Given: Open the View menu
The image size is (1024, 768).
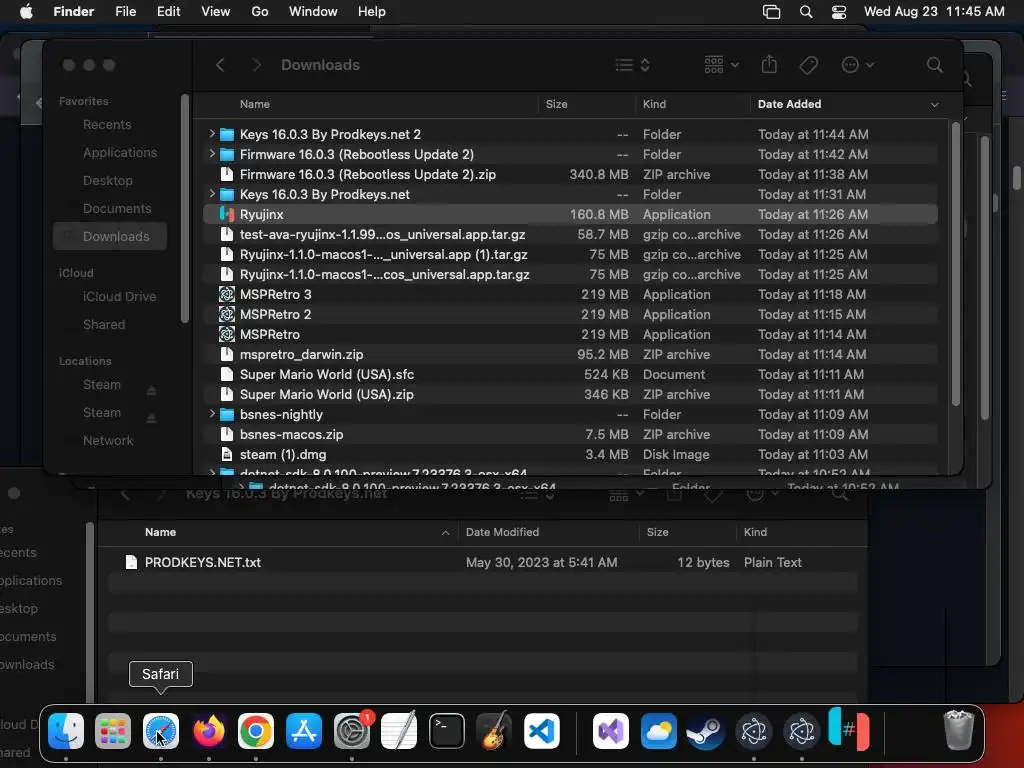Looking at the screenshot, I should coord(216,12).
